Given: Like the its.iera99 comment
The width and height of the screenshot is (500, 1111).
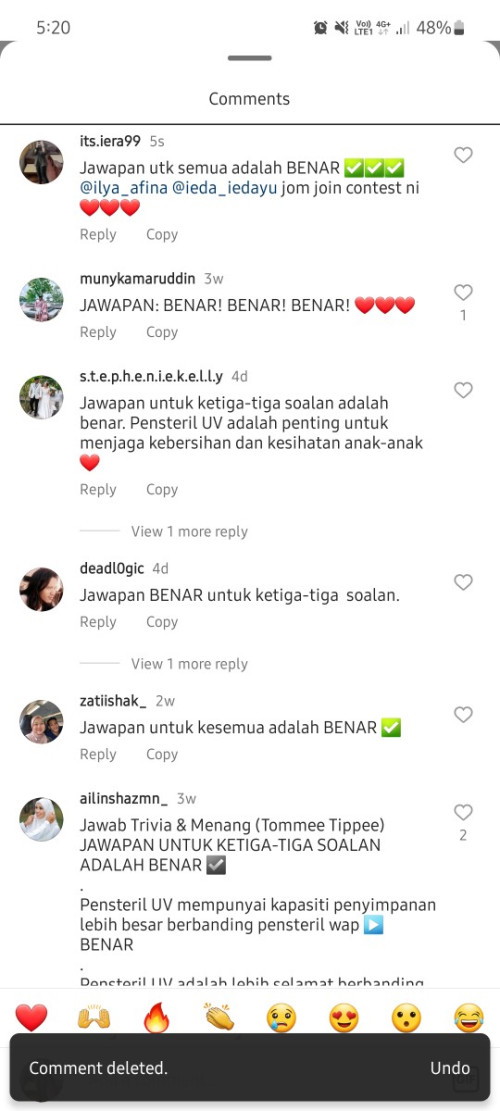Looking at the screenshot, I should (463, 155).
